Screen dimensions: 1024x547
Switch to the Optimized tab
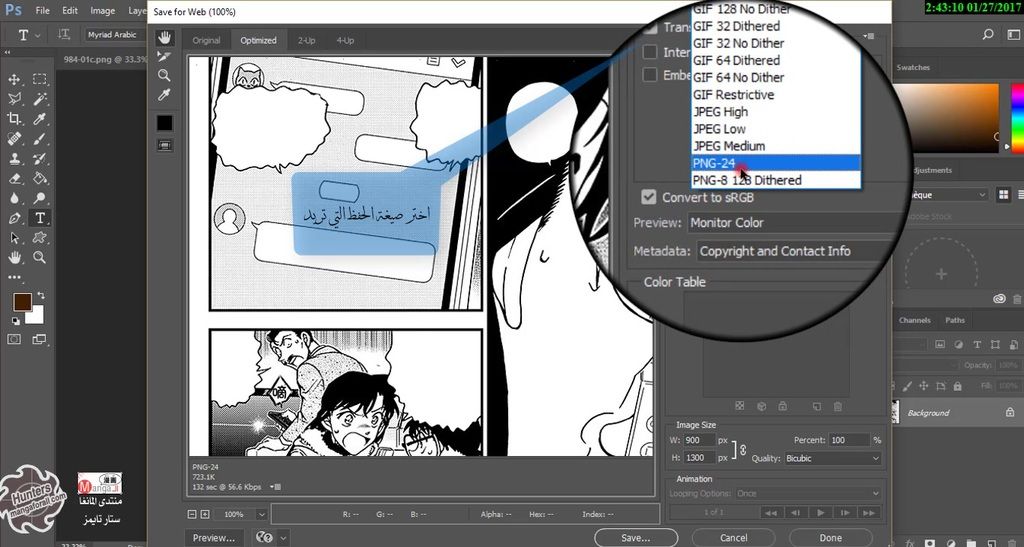coord(259,40)
